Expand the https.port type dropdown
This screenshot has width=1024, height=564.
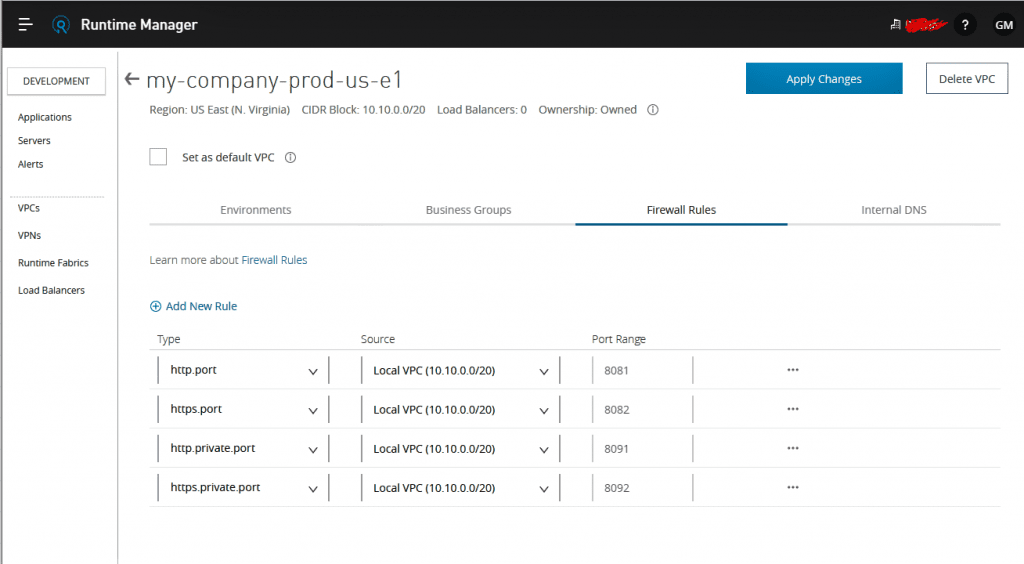point(243,409)
